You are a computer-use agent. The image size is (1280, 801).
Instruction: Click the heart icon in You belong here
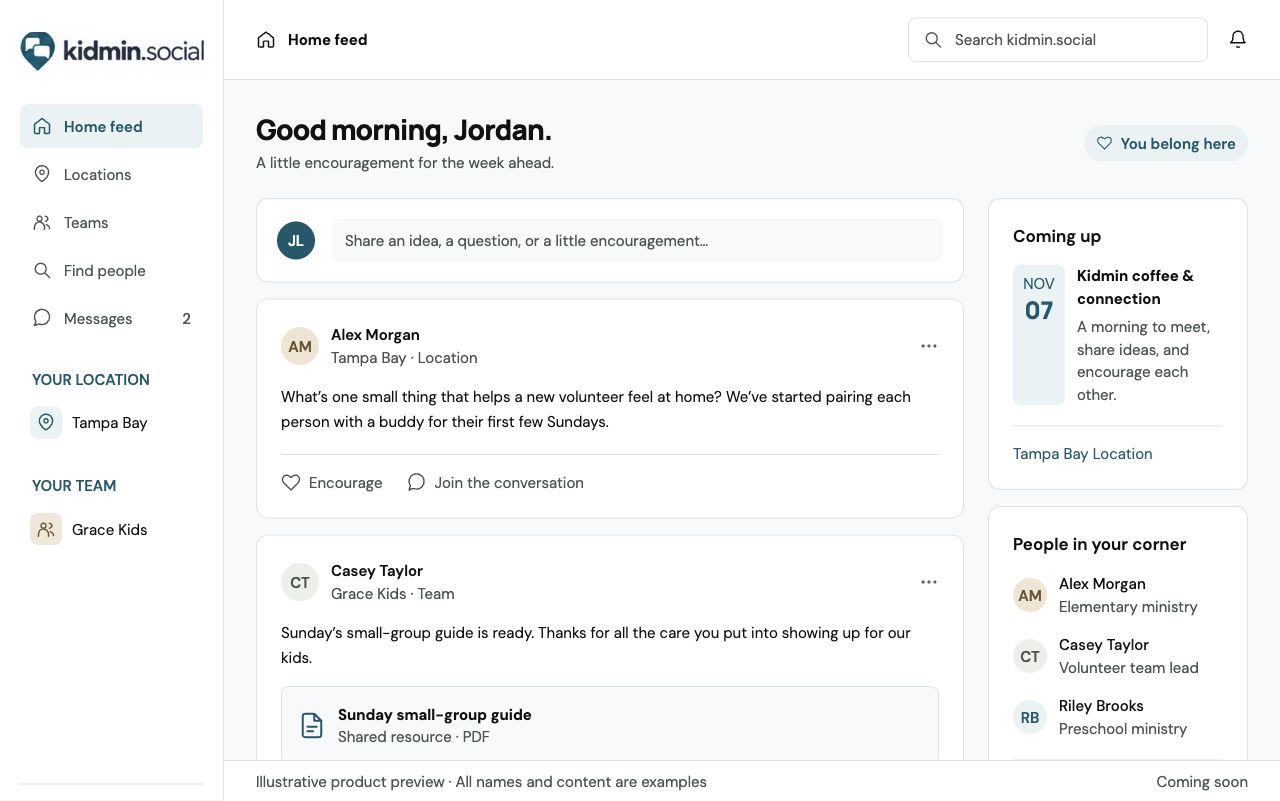[1104, 144]
